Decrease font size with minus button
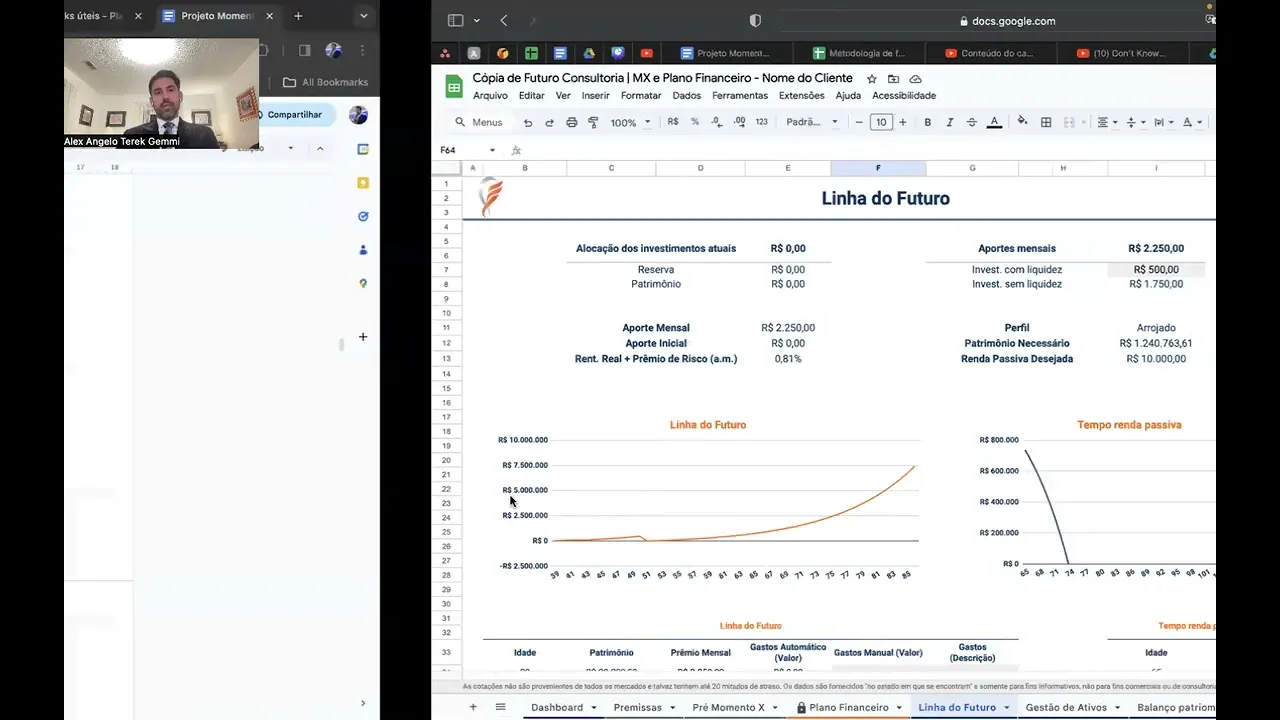Screen dimensions: 1280x720 click(859, 122)
